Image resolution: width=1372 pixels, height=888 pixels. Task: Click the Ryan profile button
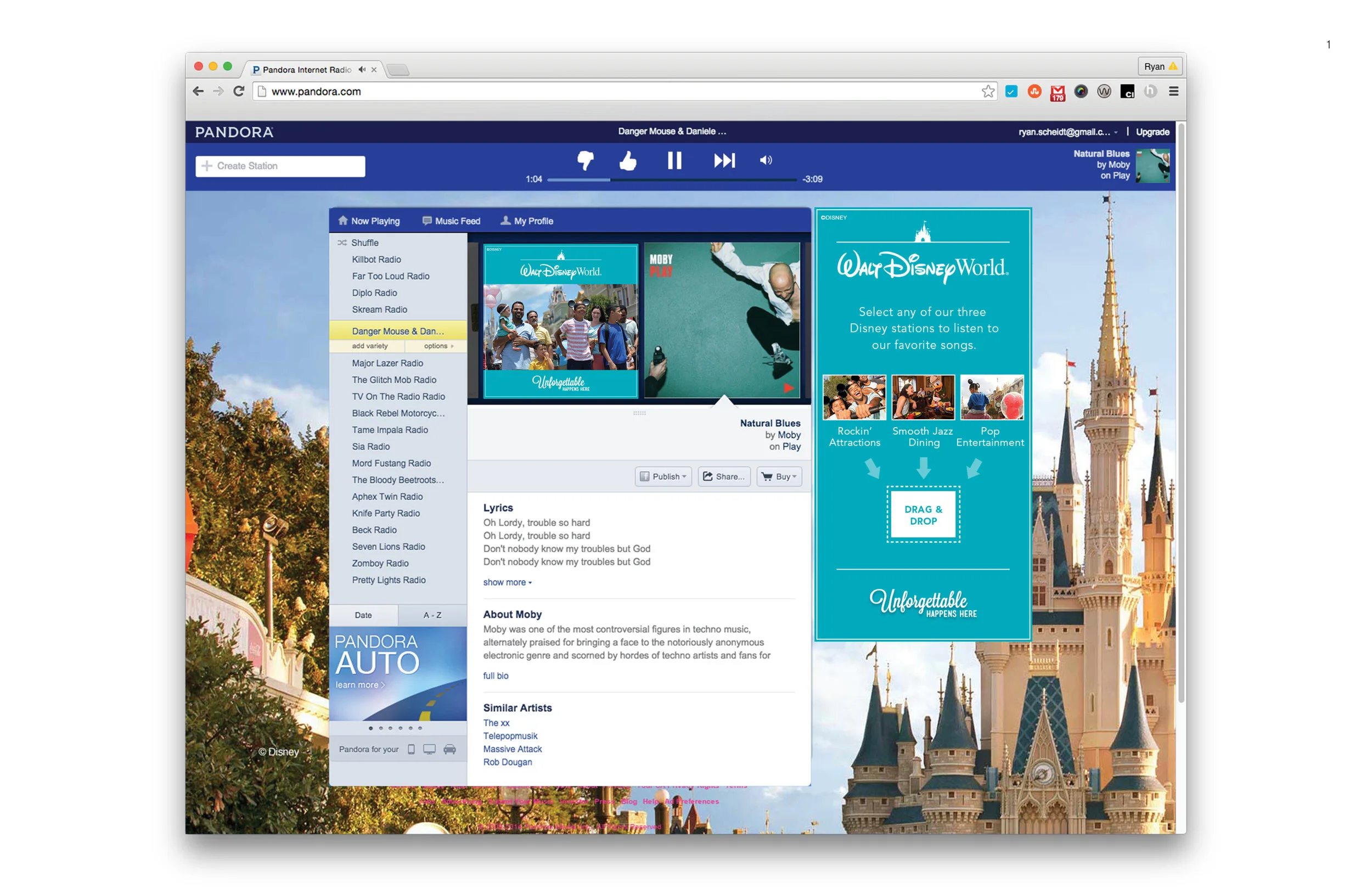(x=1160, y=67)
